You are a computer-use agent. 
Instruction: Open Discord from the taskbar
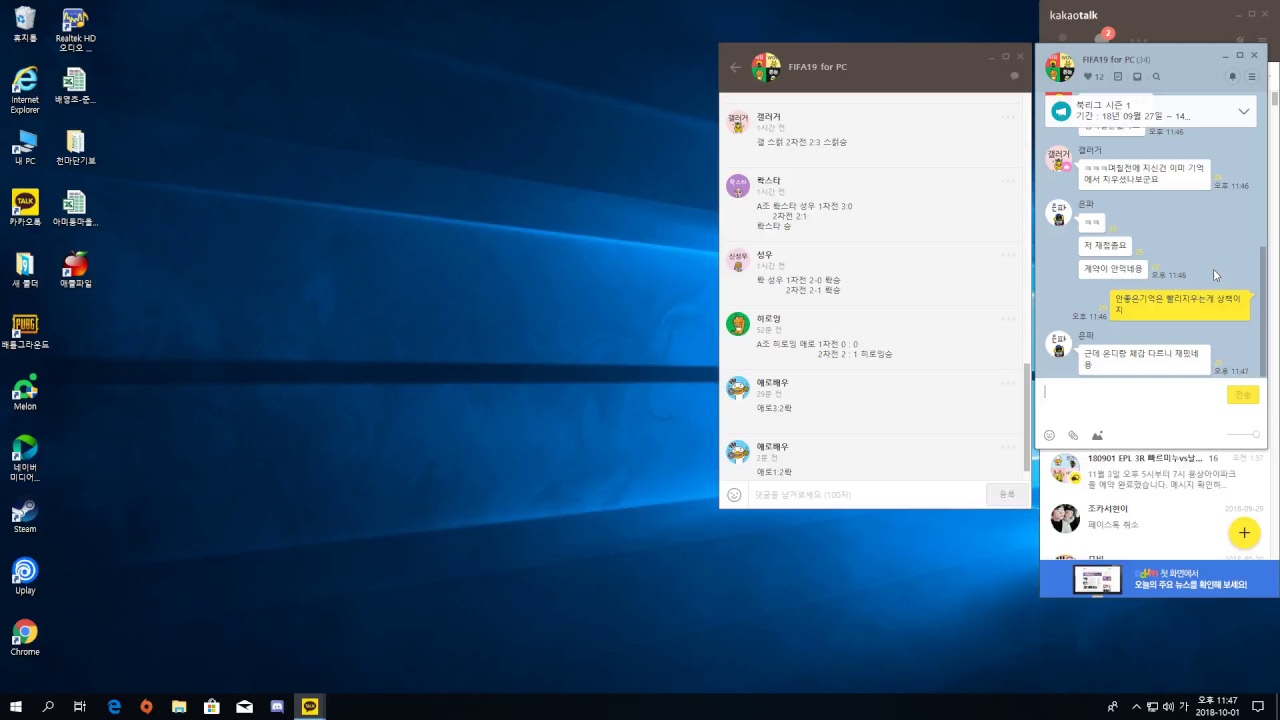coord(277,706)
